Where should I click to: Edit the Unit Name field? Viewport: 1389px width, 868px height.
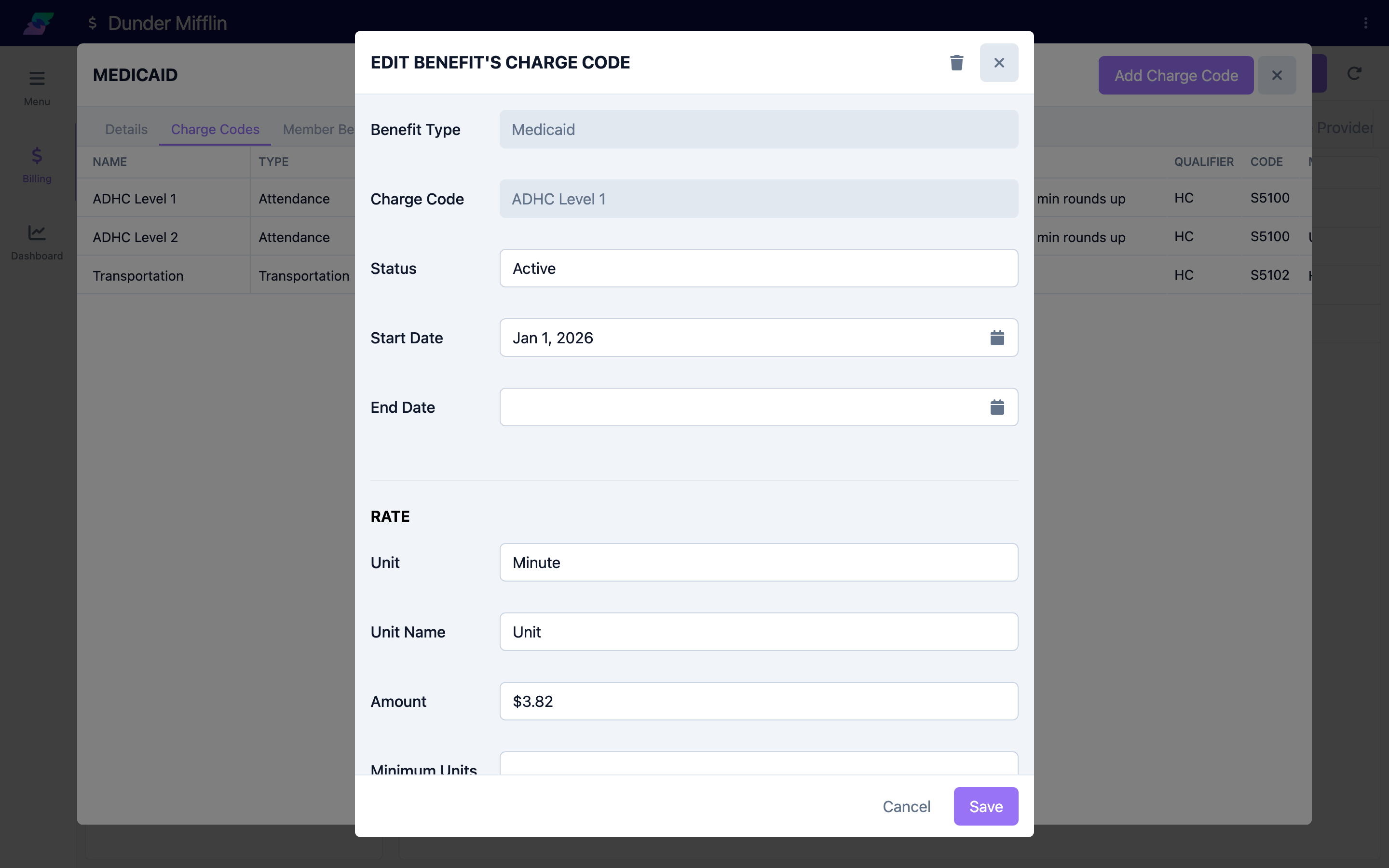coord(758,632)
